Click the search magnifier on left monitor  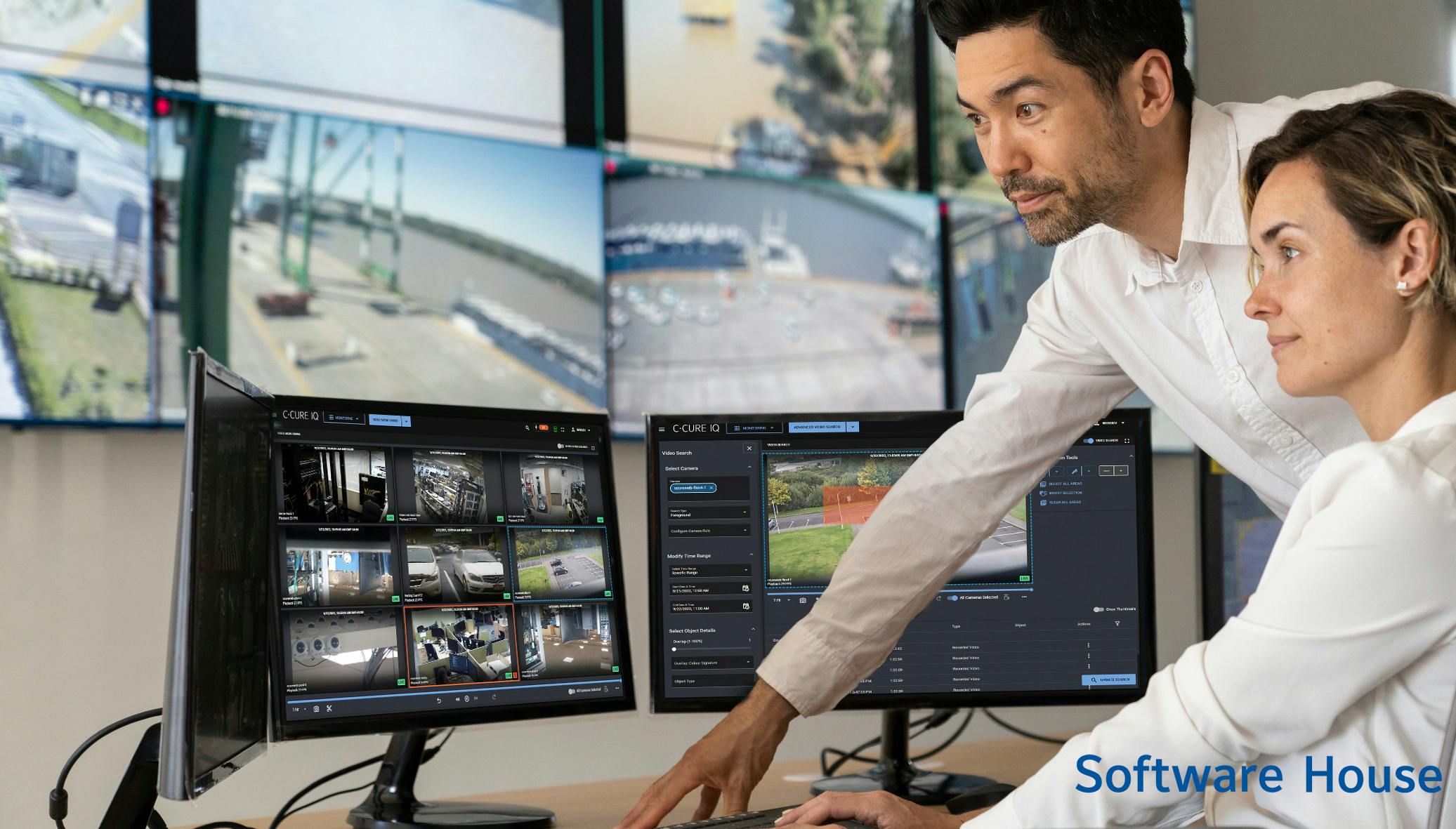527,427
